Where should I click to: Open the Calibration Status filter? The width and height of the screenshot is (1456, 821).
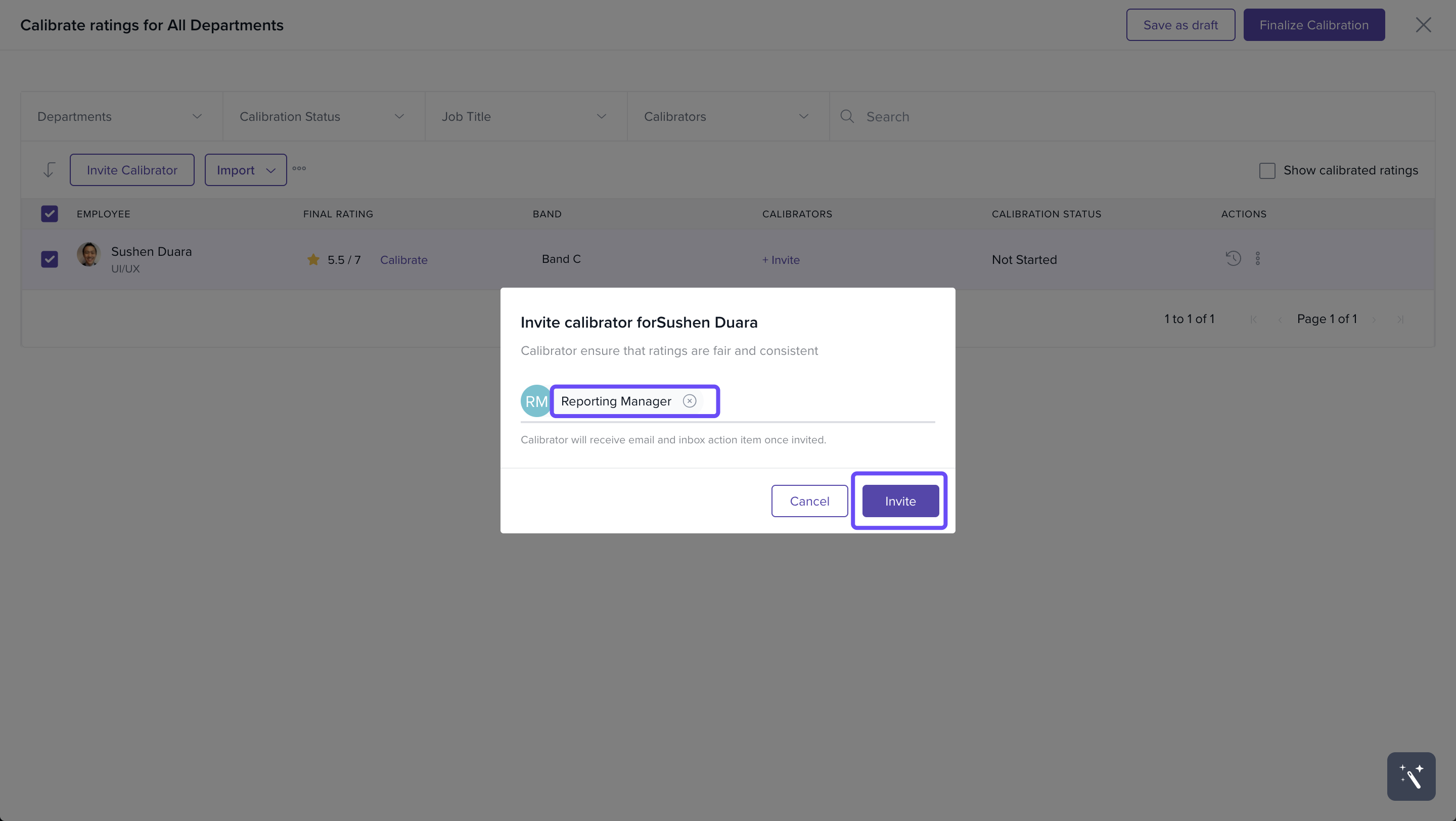pyautogui.click(x=324, y=116)
